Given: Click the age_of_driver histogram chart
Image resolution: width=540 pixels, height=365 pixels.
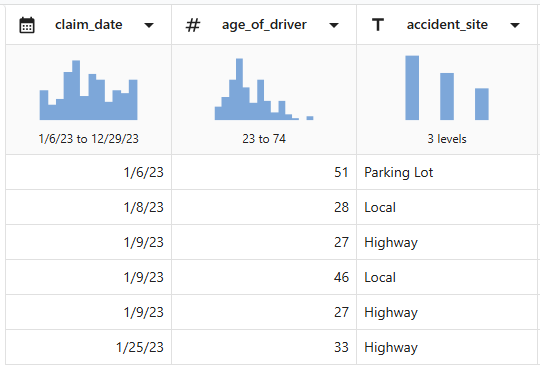Looking at the screenshot, I should click(x=264, y=89).
